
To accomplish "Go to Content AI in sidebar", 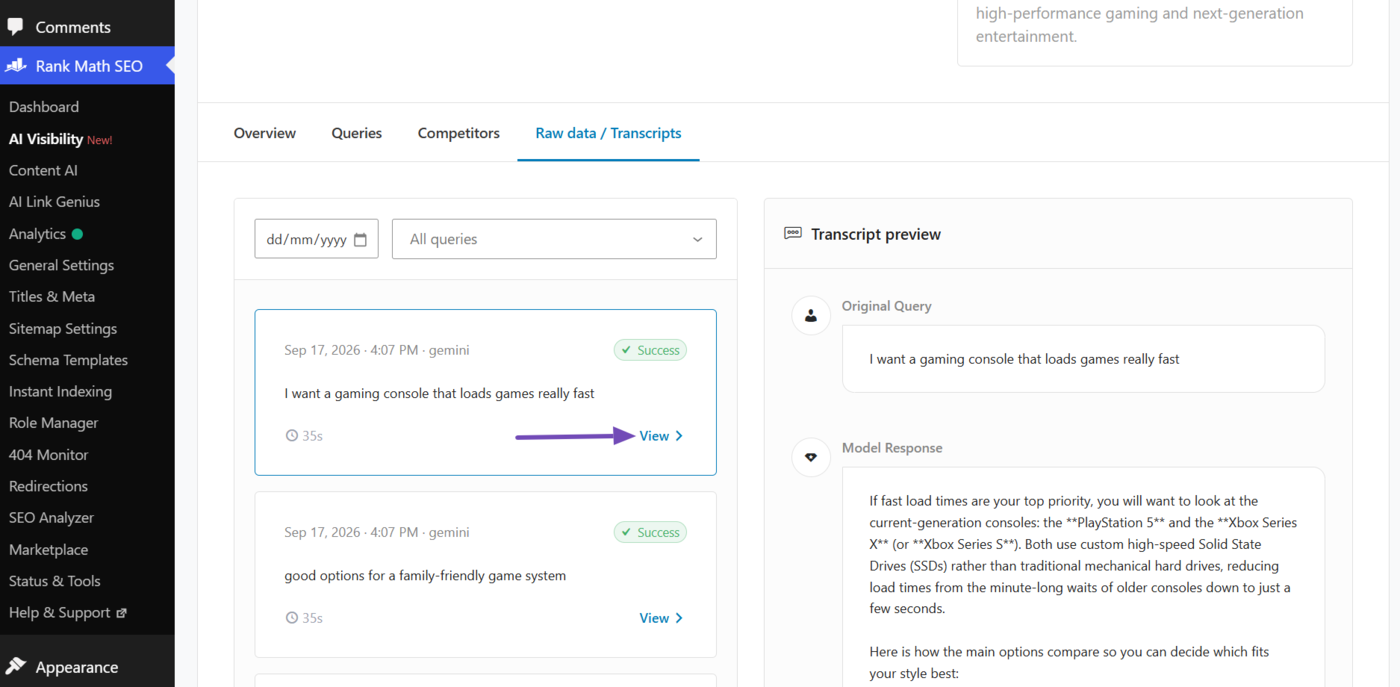I will [x=43, y=170].
